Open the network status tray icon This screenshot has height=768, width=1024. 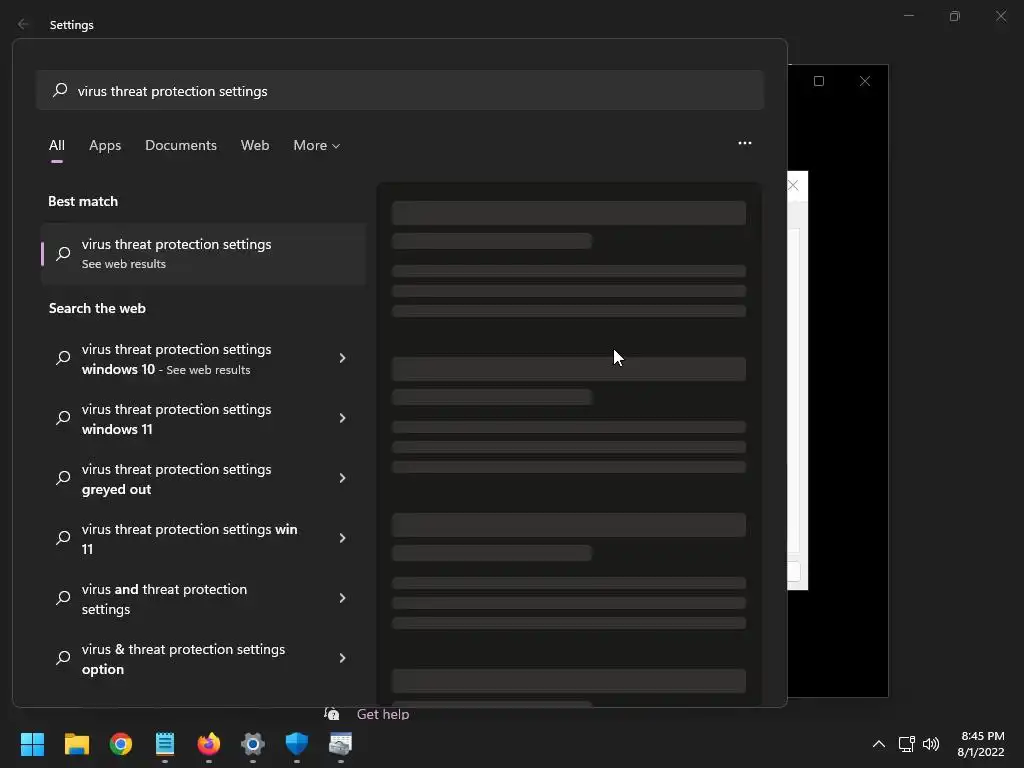tap(906, 744)
